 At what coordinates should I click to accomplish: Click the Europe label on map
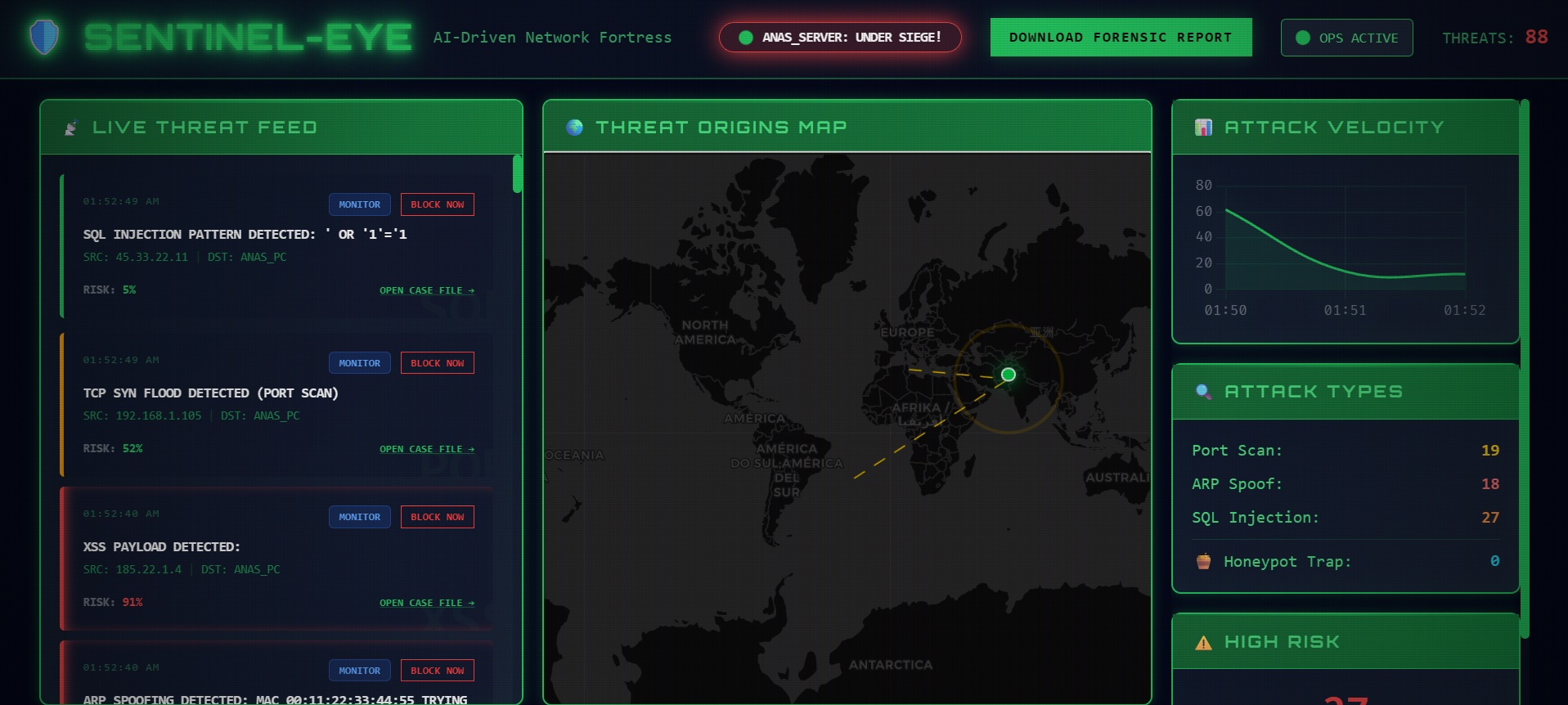point(907,333)
